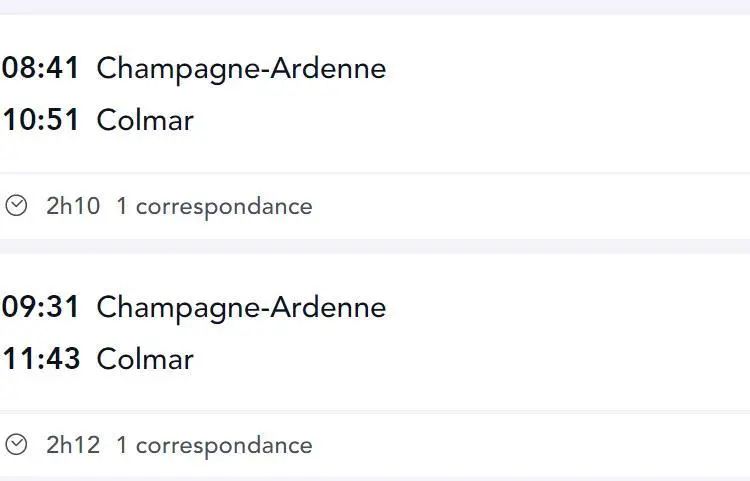The image size is (750, 481).
Task: Click the 2h12 journey duration
Action: coord(73,445)
